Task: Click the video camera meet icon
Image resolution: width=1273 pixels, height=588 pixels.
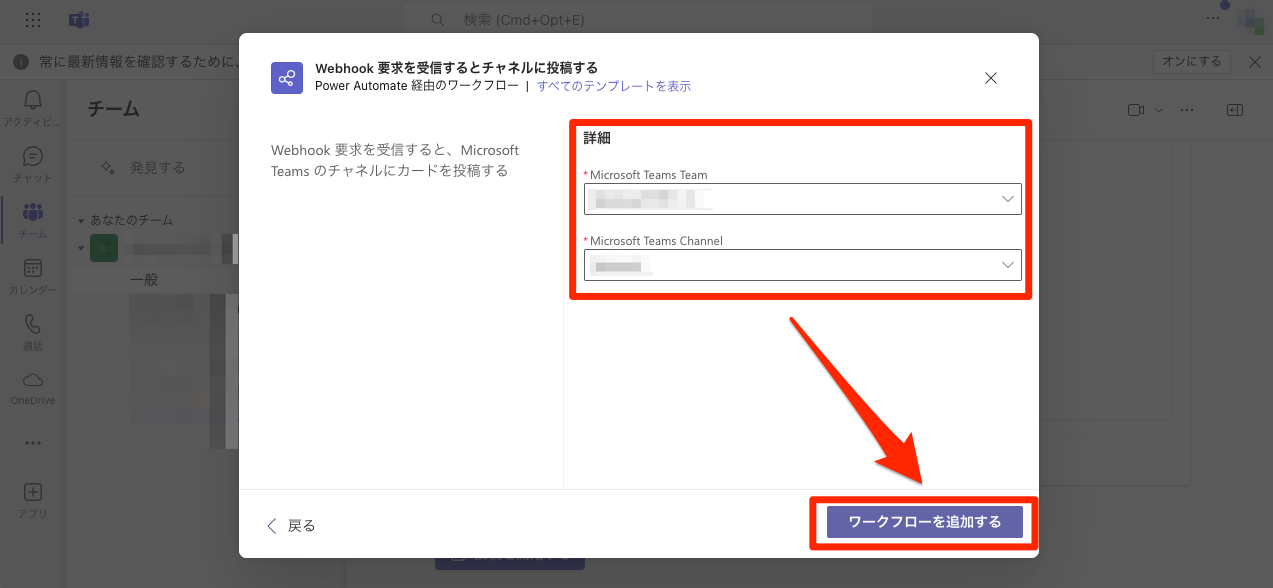Action: (1136, 110)
